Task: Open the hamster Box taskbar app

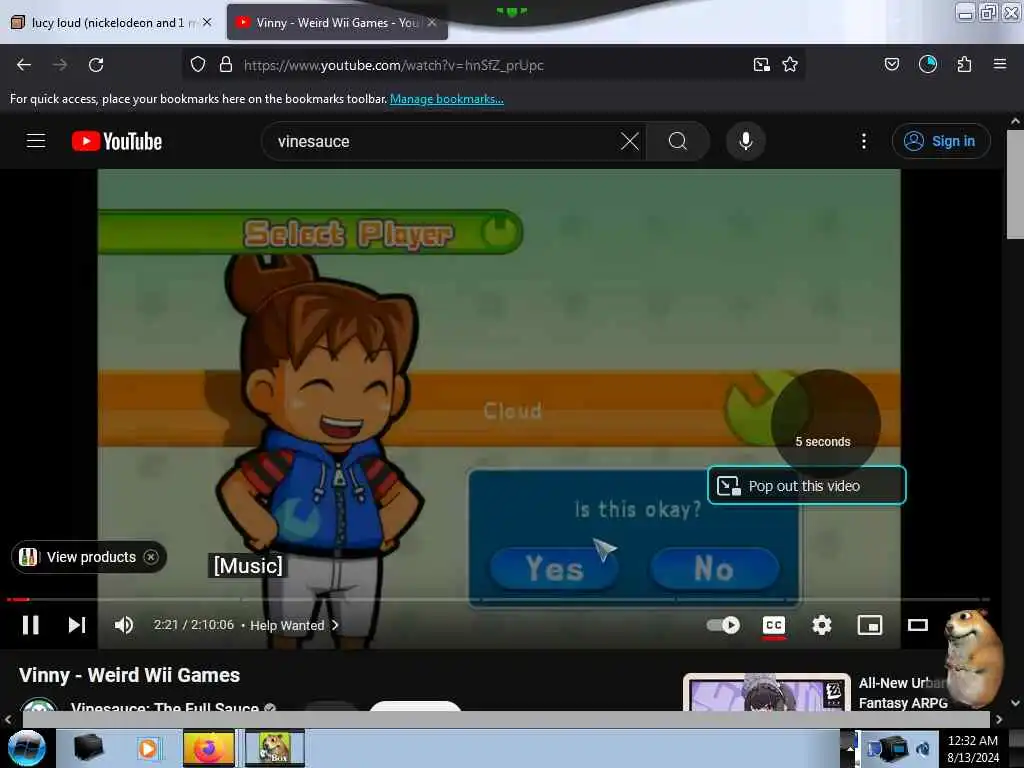Action: coord(275,748)
